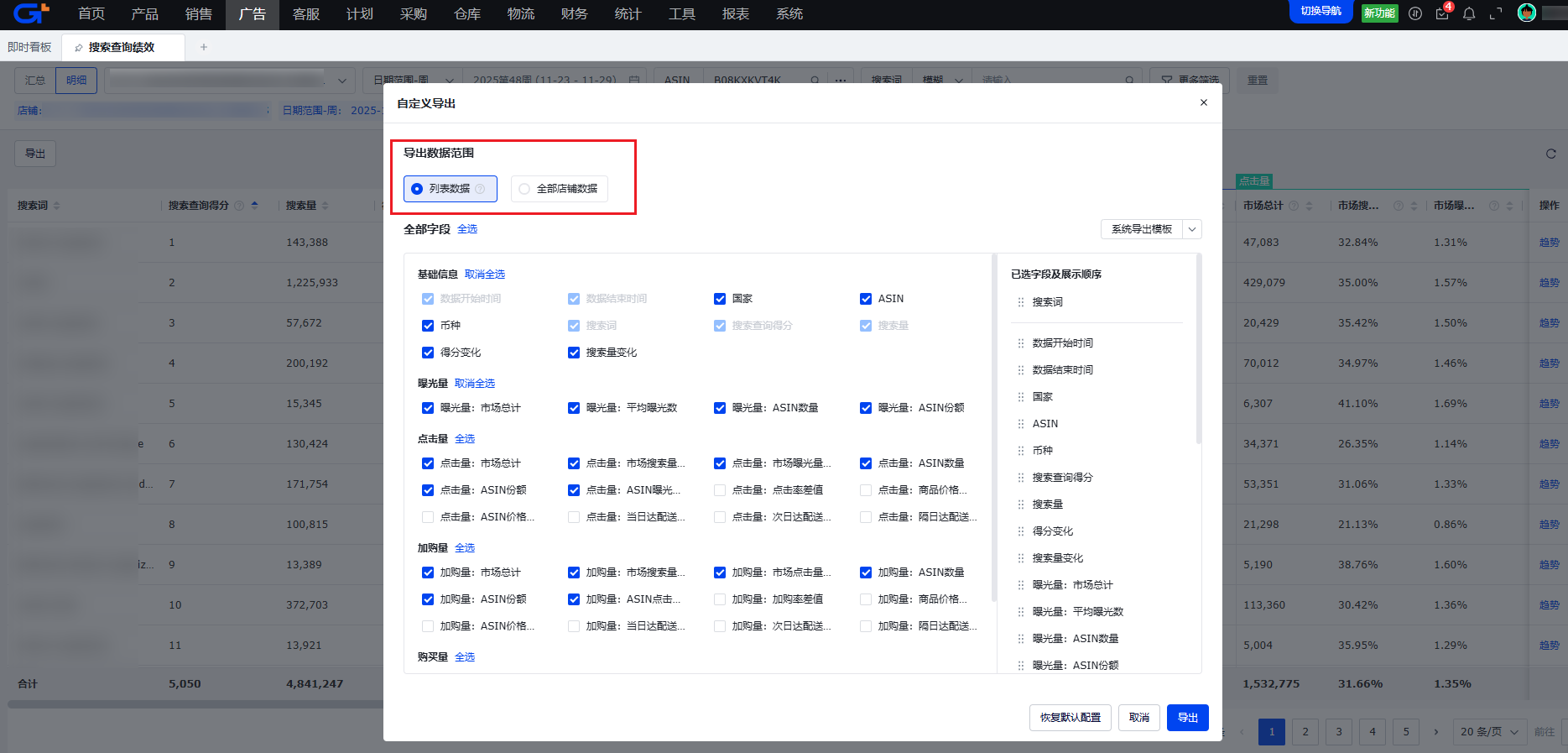Click the plus icon to add new tab
Viewport: 1568px width, 753px height.
tap(204, 47)
